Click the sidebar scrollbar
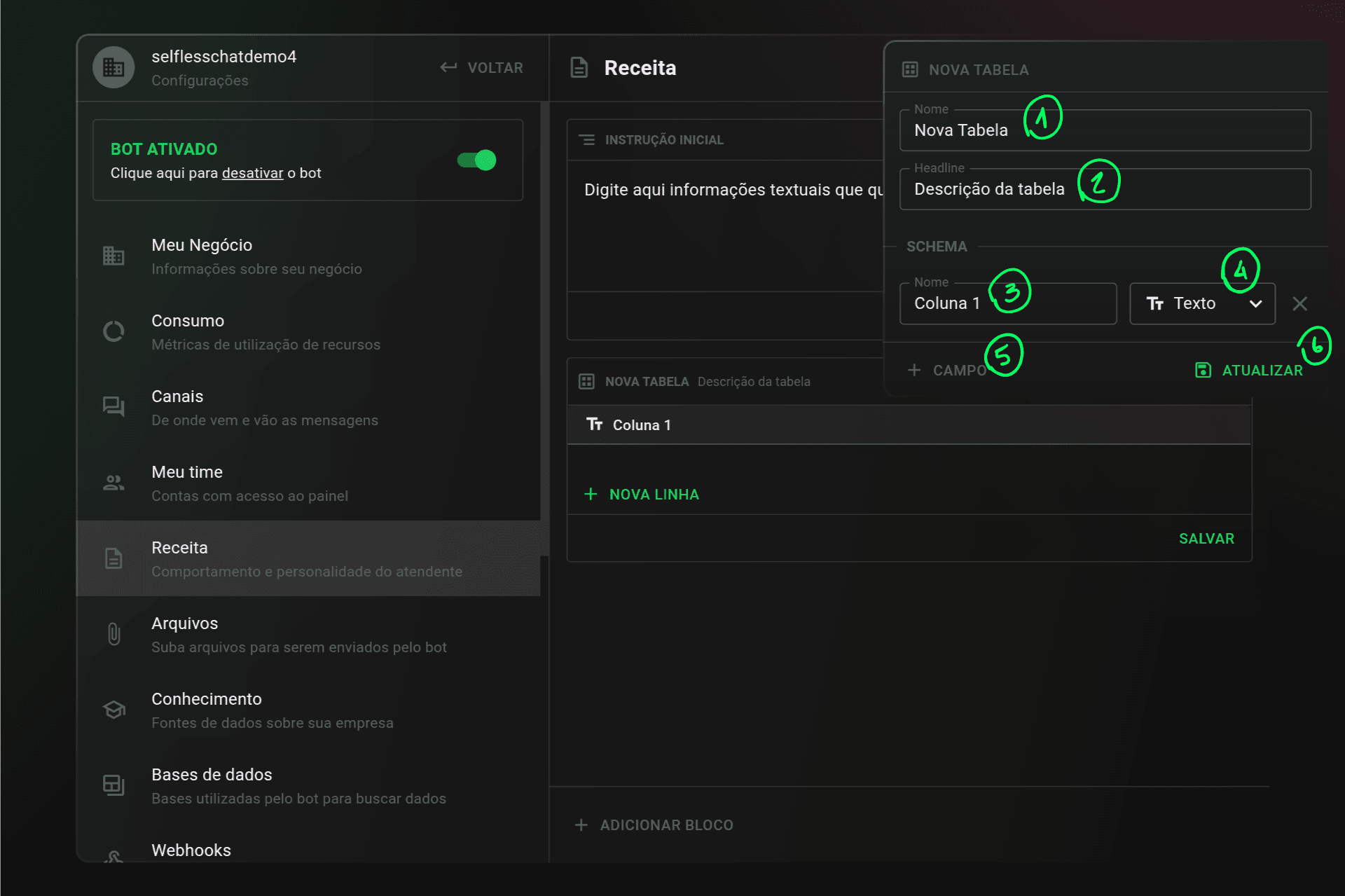This screenshot has height=896, width=1345. [x=544, y=329]
